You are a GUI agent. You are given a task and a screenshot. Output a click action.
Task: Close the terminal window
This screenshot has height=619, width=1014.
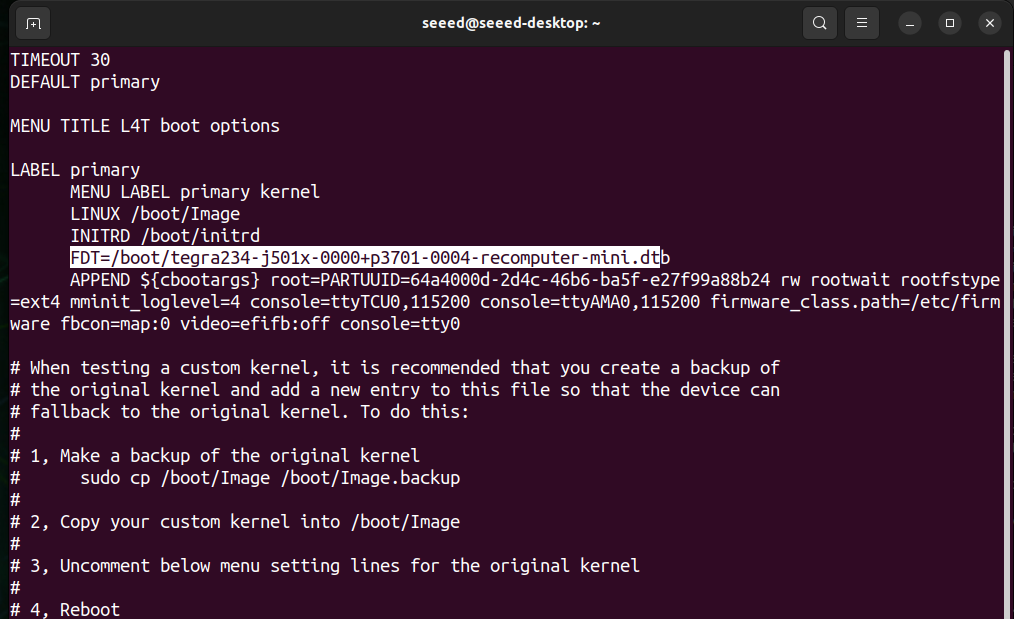(989, 22)
